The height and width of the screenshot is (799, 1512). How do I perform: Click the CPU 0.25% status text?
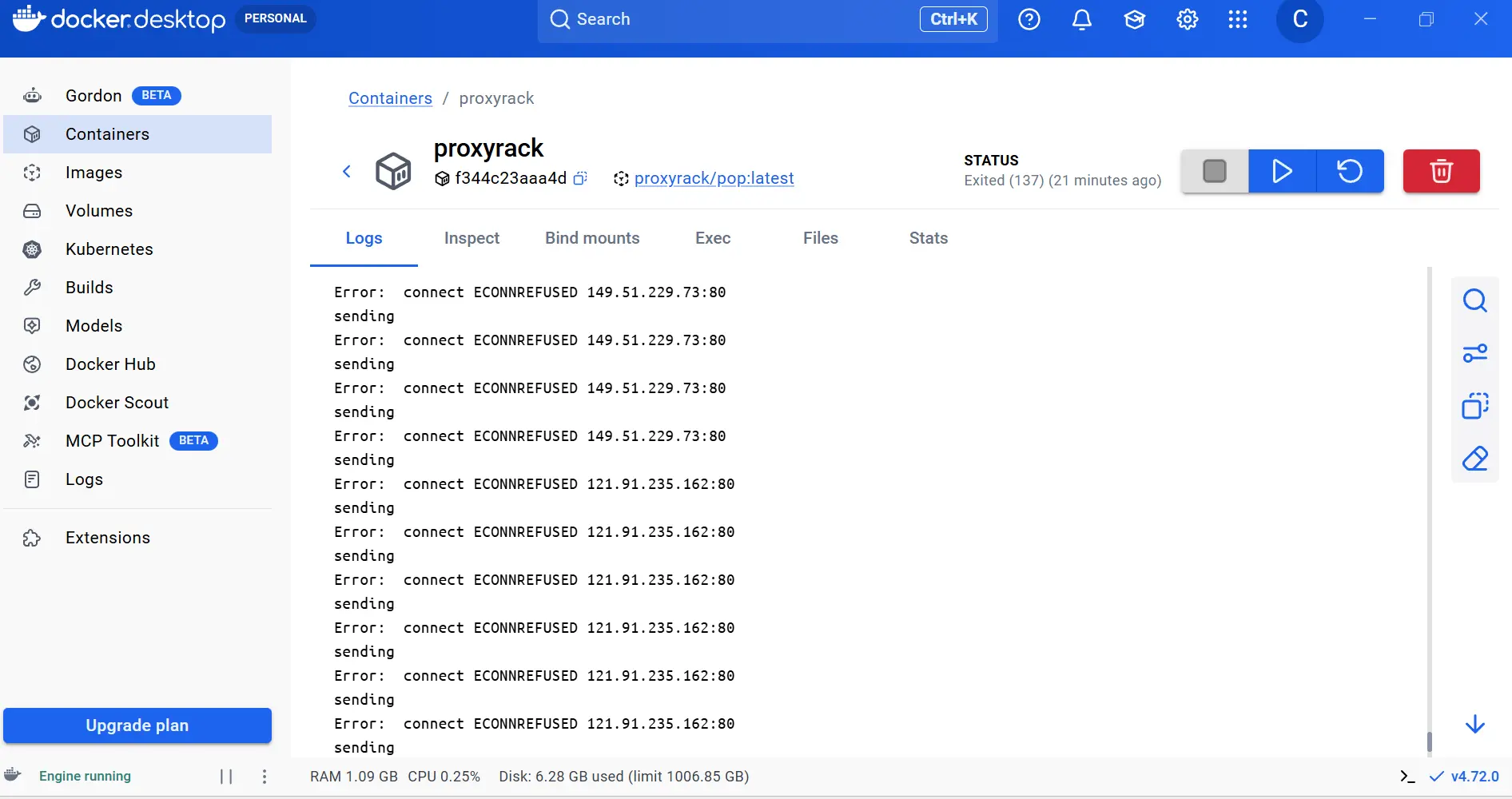444,777
